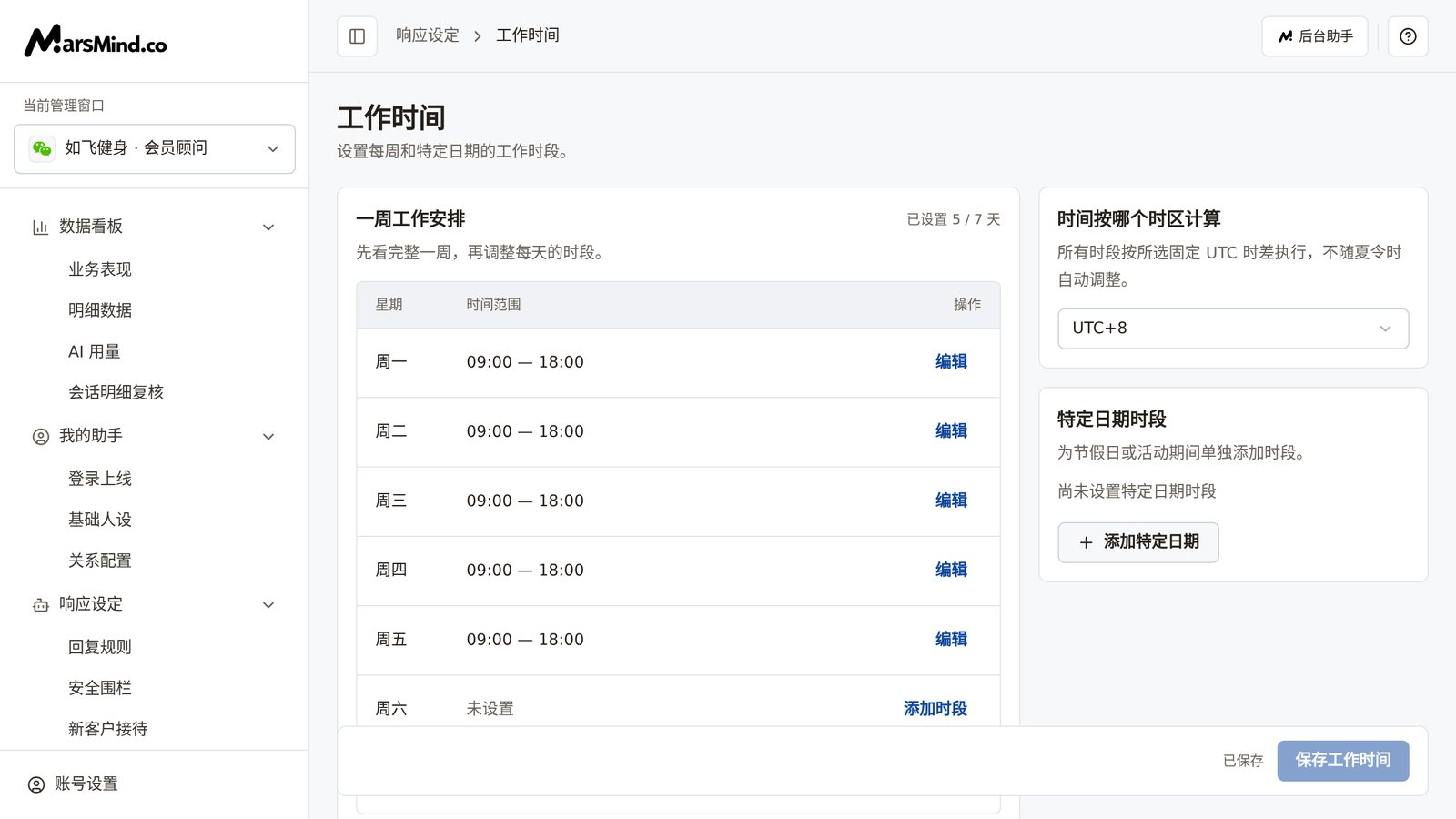
Task: Click 周六 未设置 text
Action: coord(490,709)
